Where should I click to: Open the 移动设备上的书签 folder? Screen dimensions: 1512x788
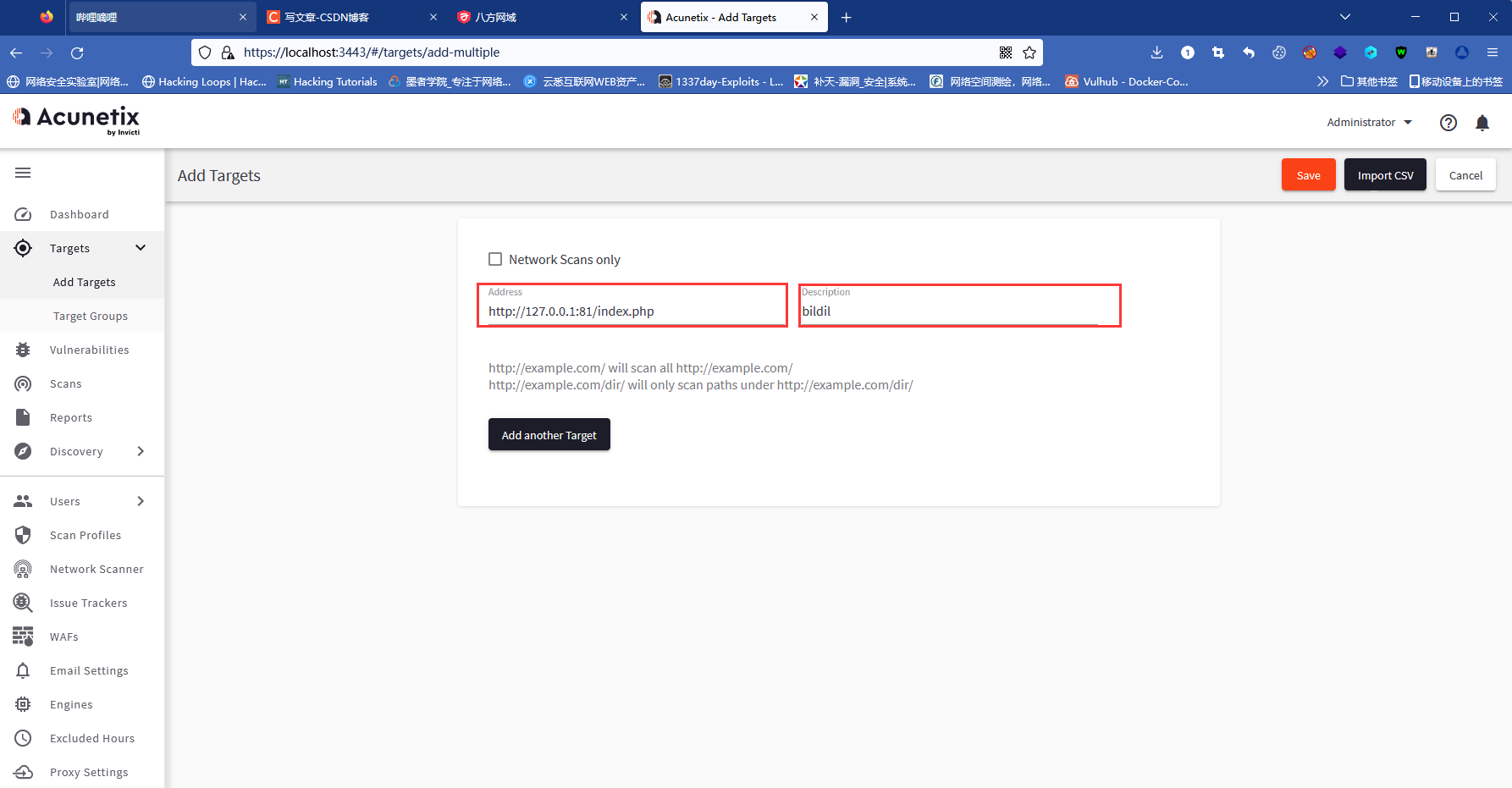click(1456, 81)
